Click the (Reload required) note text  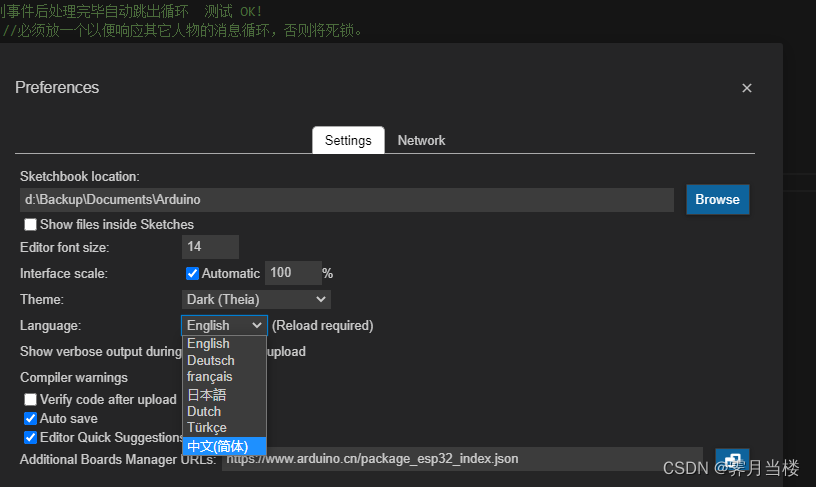click(x=323, y=326)
